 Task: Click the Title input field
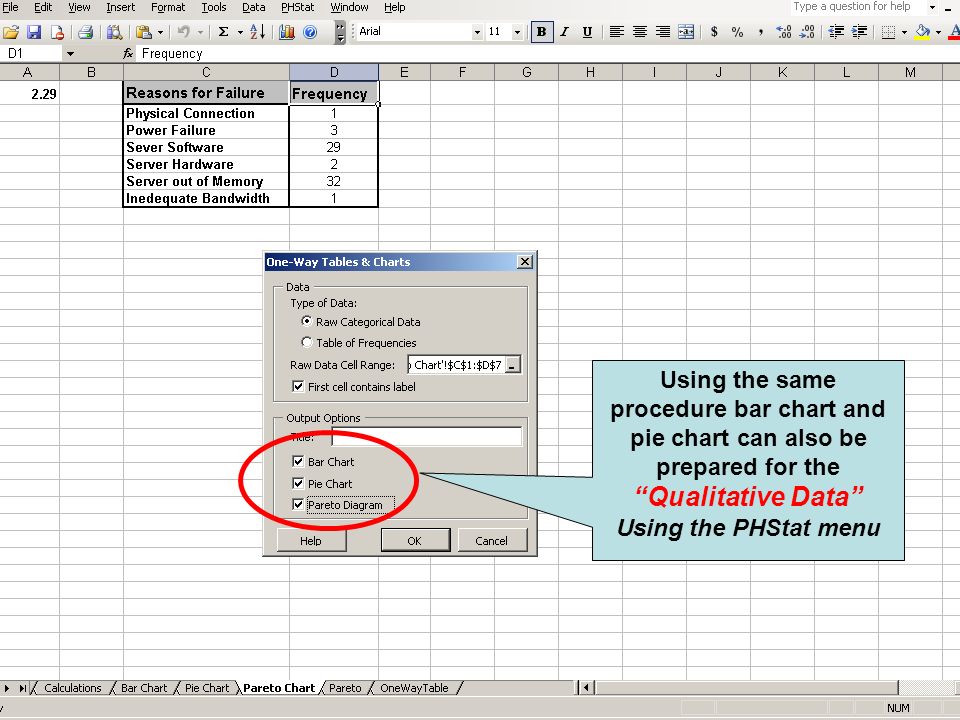pyautogui.click(x=427, y=437)
